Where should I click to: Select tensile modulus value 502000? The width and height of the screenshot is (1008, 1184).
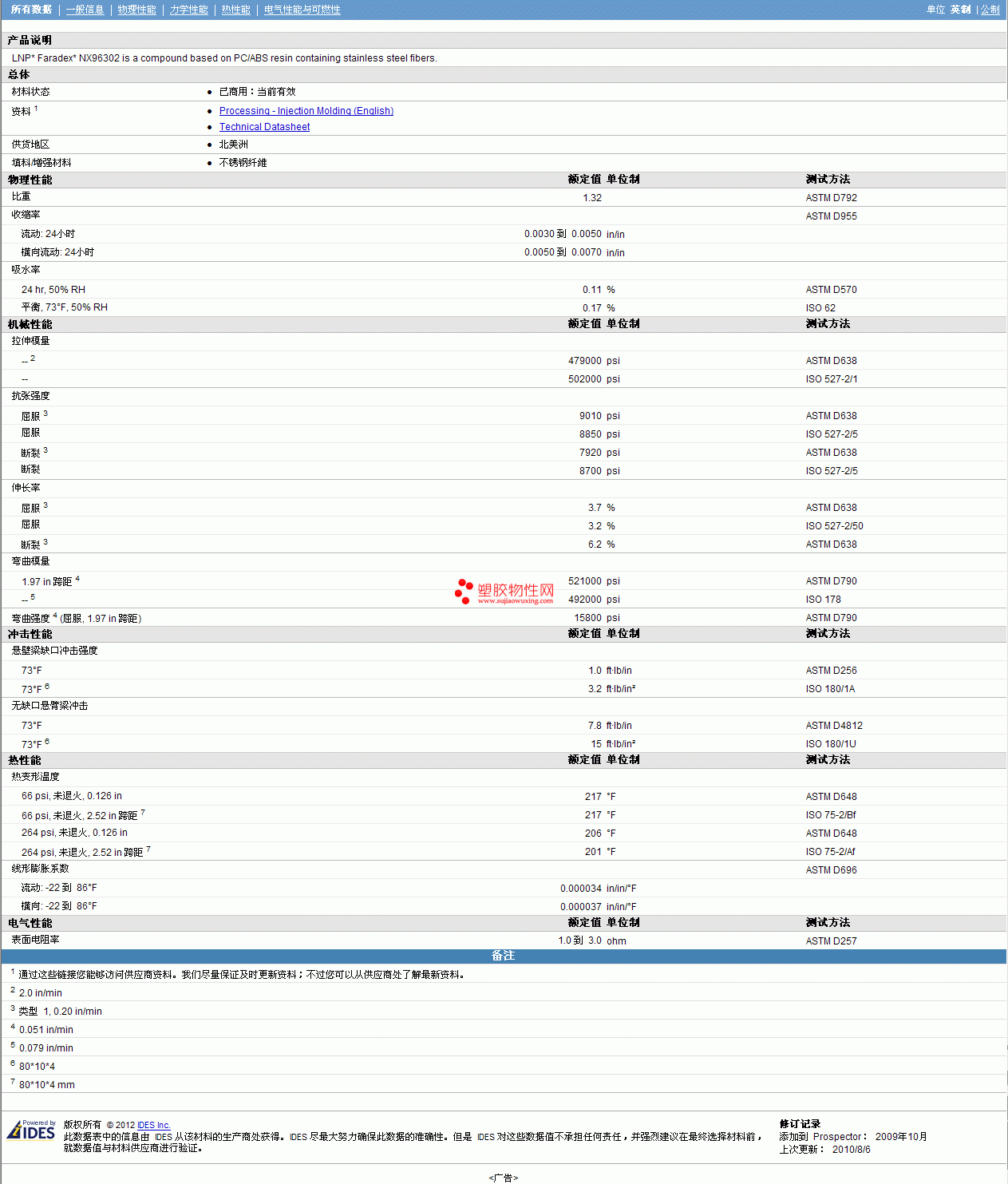click(585, 379)
